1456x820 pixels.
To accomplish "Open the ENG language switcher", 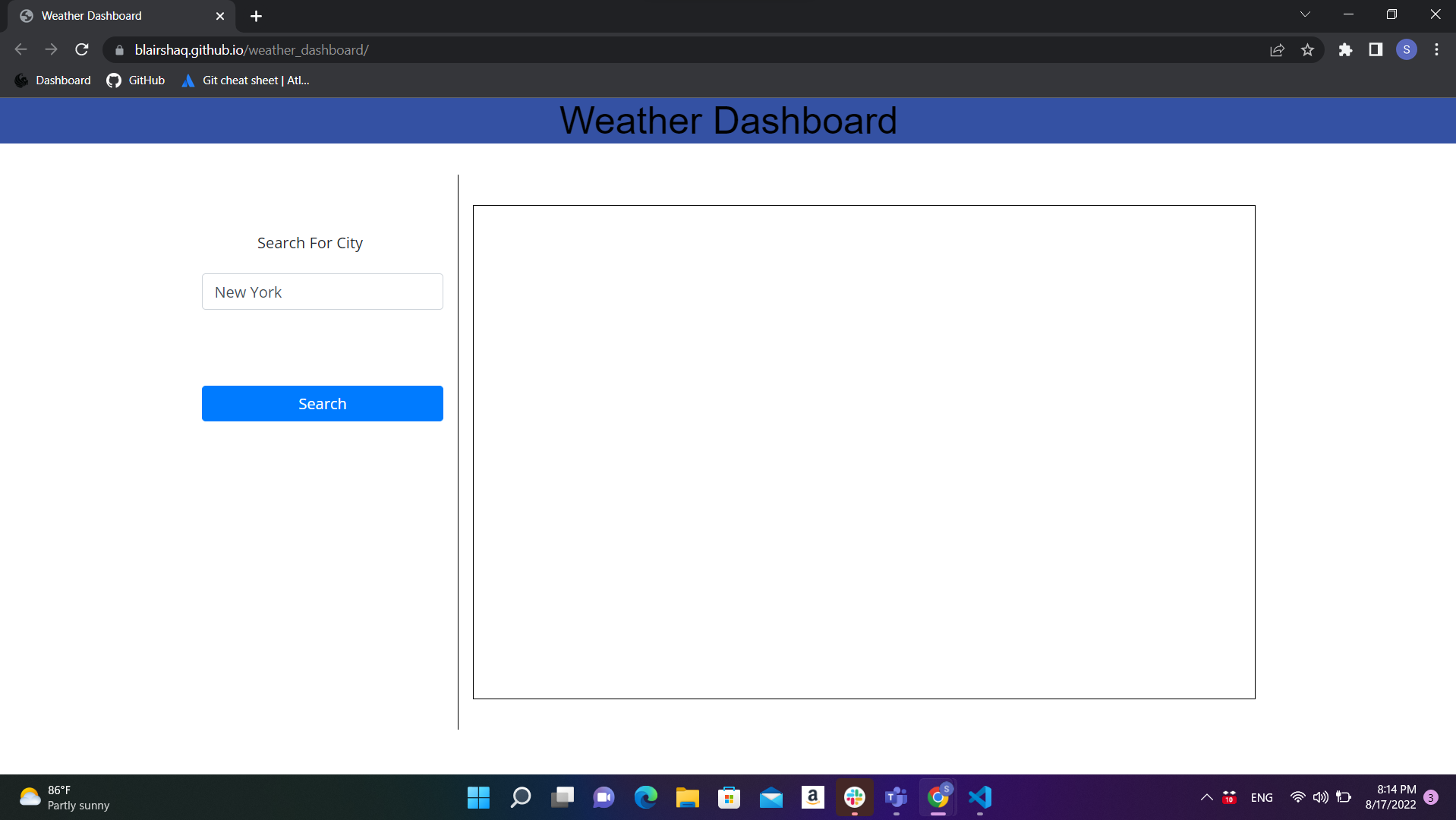I will (1262, 797).
